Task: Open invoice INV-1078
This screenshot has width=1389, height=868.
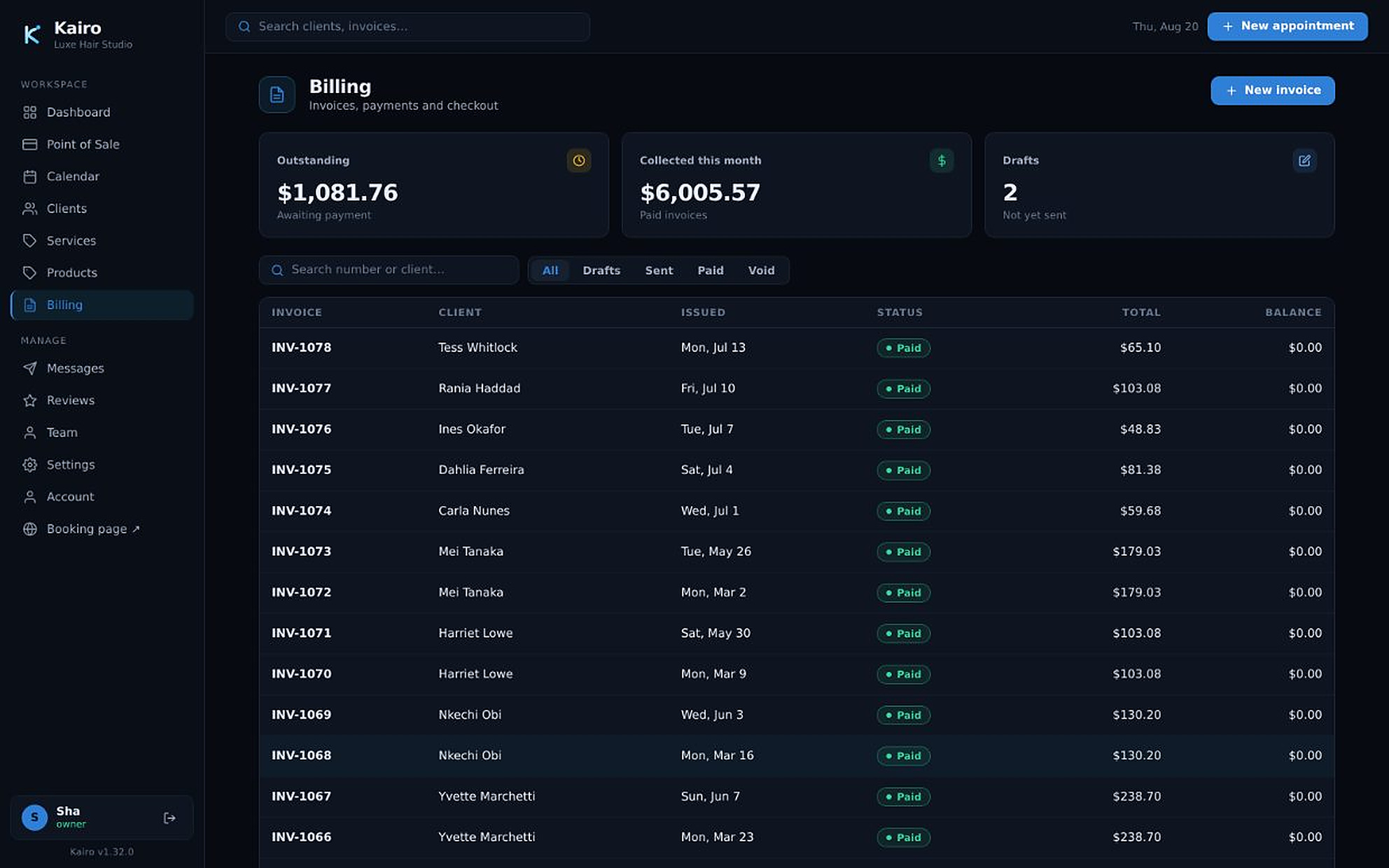Action: point(797,348)
